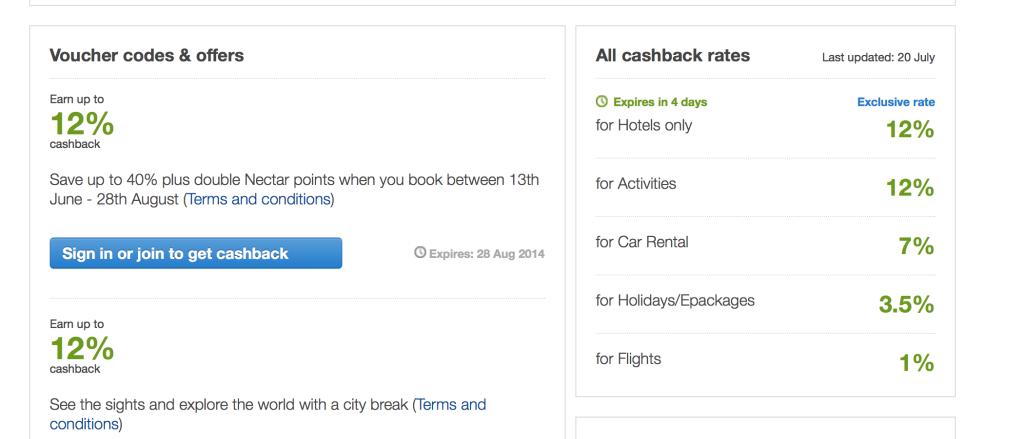The width and height of the screenshot is (1024, 439).
Task: Click the 3.5% value for Holidays/Epackages
Action: pos(905,304)
